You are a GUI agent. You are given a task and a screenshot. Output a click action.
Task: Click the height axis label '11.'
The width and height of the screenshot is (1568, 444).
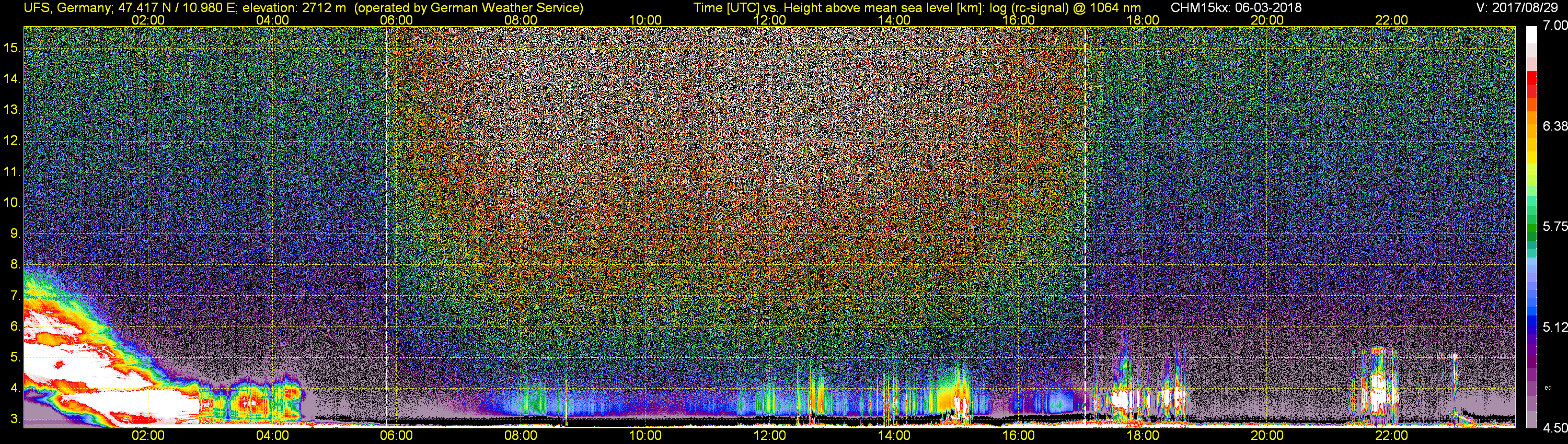pyautogui.click(x=12, y=171)
